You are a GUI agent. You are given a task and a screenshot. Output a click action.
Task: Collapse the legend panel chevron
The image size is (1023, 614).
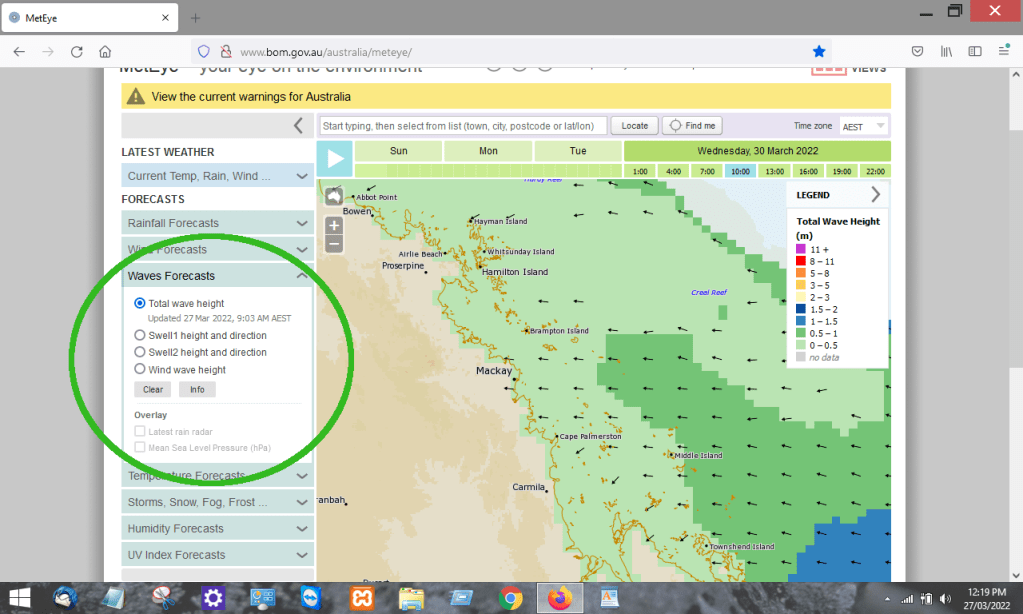(x=876, y=194)
